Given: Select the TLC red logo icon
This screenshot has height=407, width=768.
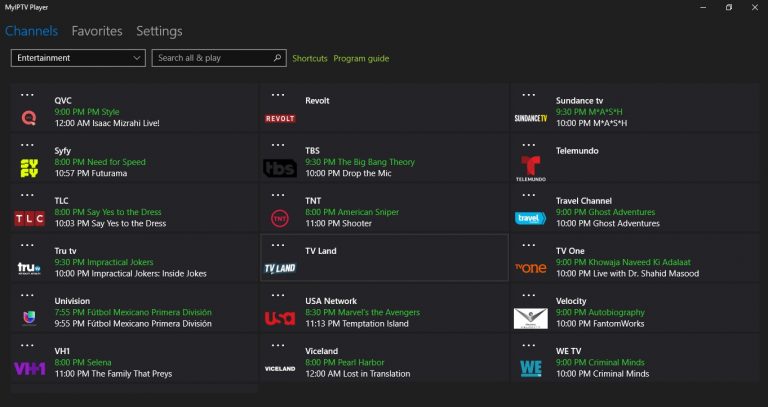Looking at the screenshot, I should (29, 218).
